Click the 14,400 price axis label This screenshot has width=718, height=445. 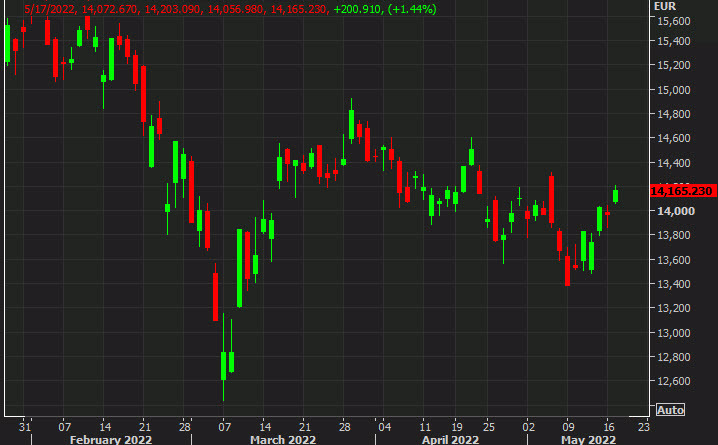[x=674, y=163]
